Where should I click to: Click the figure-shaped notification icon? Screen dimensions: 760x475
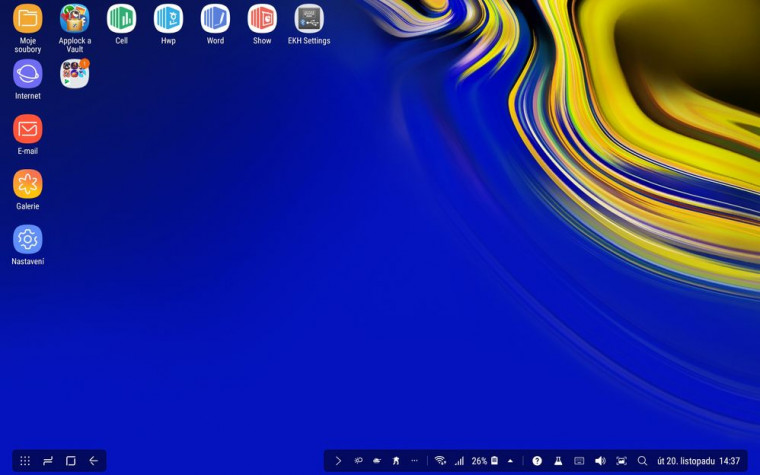tap(396, 461)
